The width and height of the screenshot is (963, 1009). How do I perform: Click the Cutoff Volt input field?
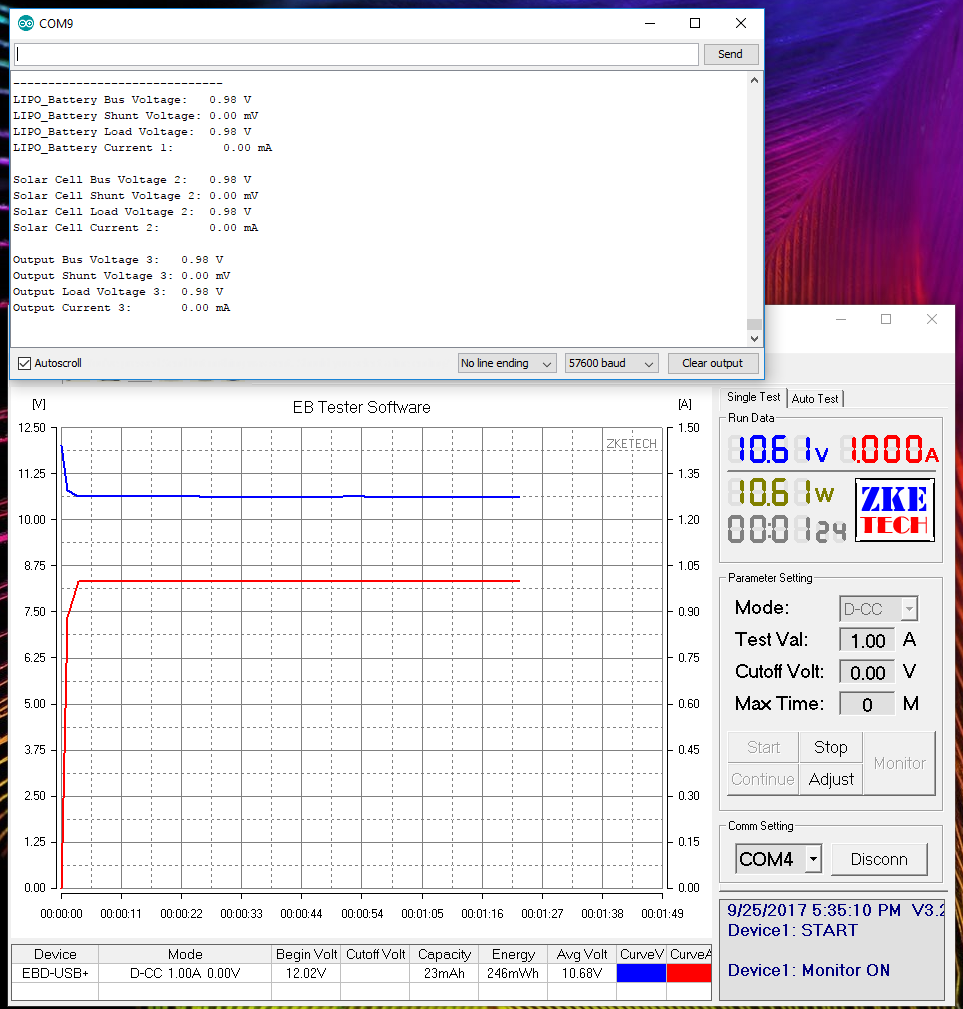tap(867, 672)
